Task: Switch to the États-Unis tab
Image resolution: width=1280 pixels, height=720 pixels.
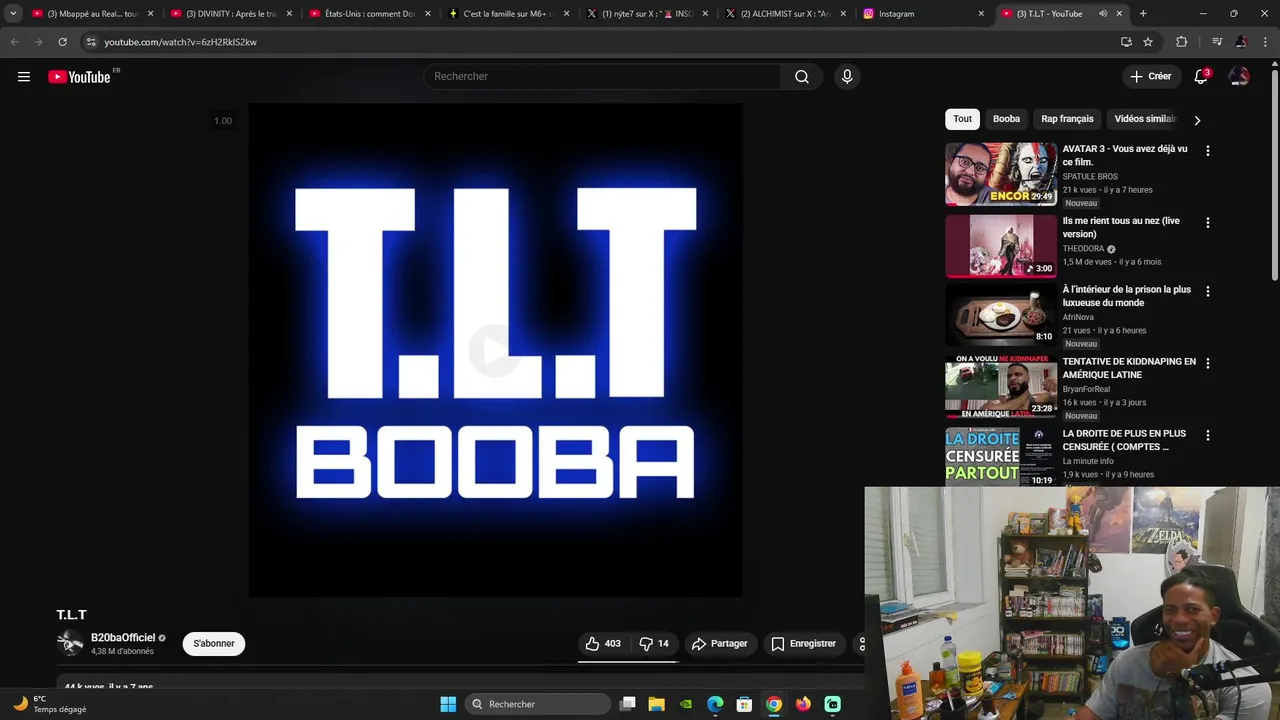Action: [370, 14]
